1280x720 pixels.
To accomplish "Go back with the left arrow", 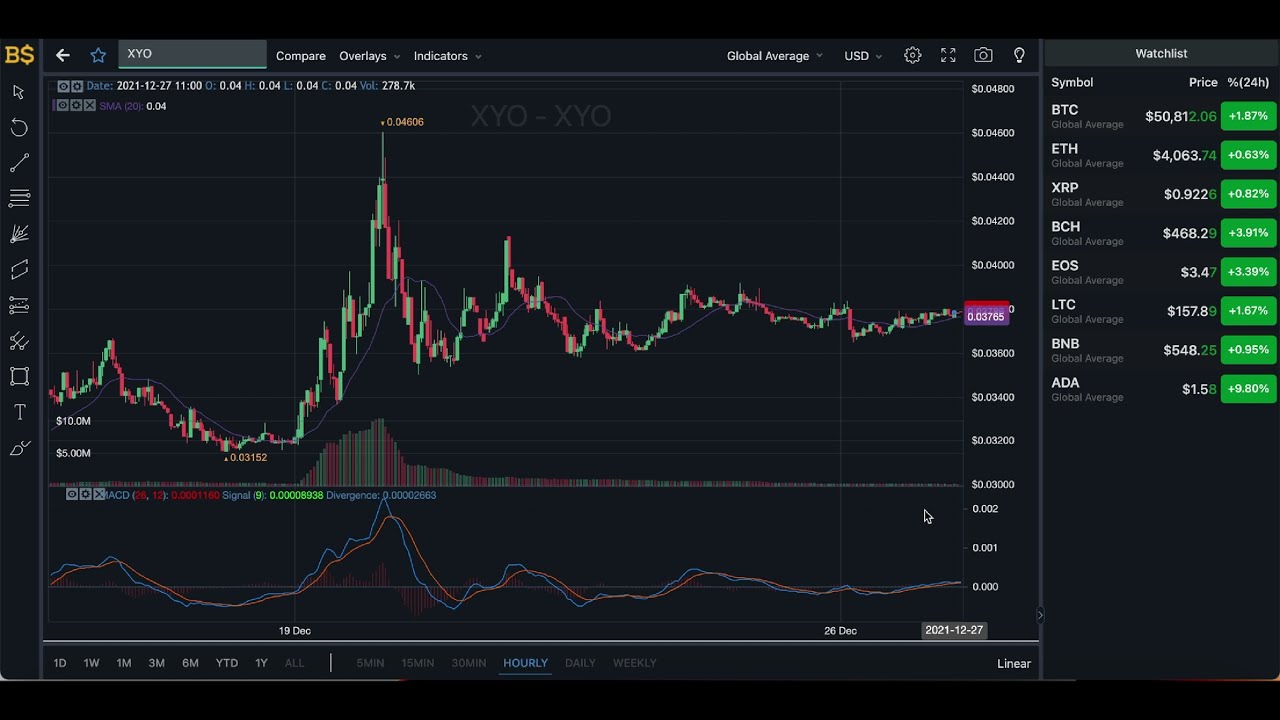I will 63,55.
